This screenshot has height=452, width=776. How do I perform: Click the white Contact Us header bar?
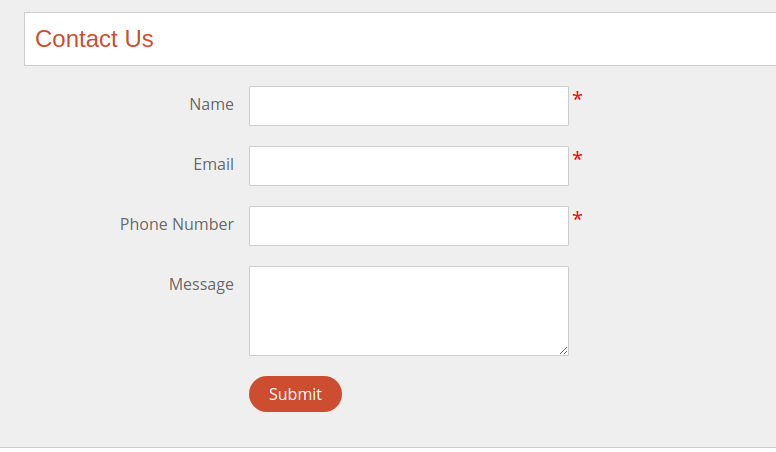coord(450,39)
